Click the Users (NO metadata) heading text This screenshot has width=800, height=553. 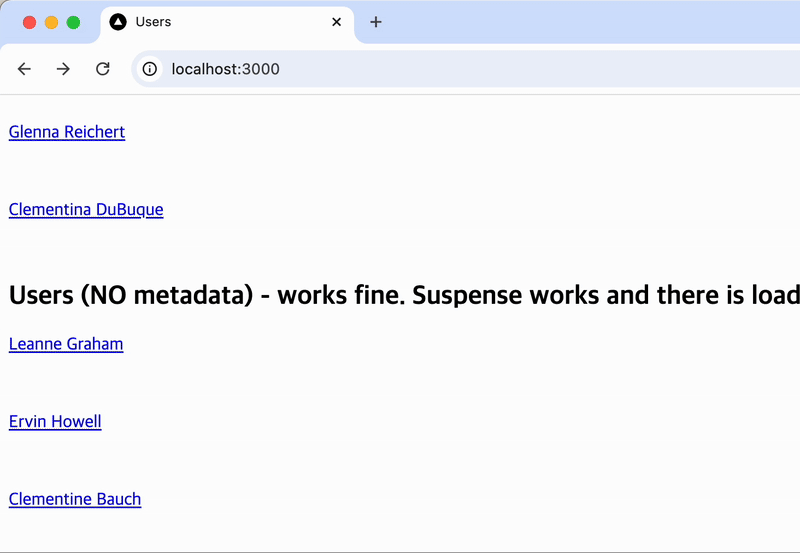(405, 295)
